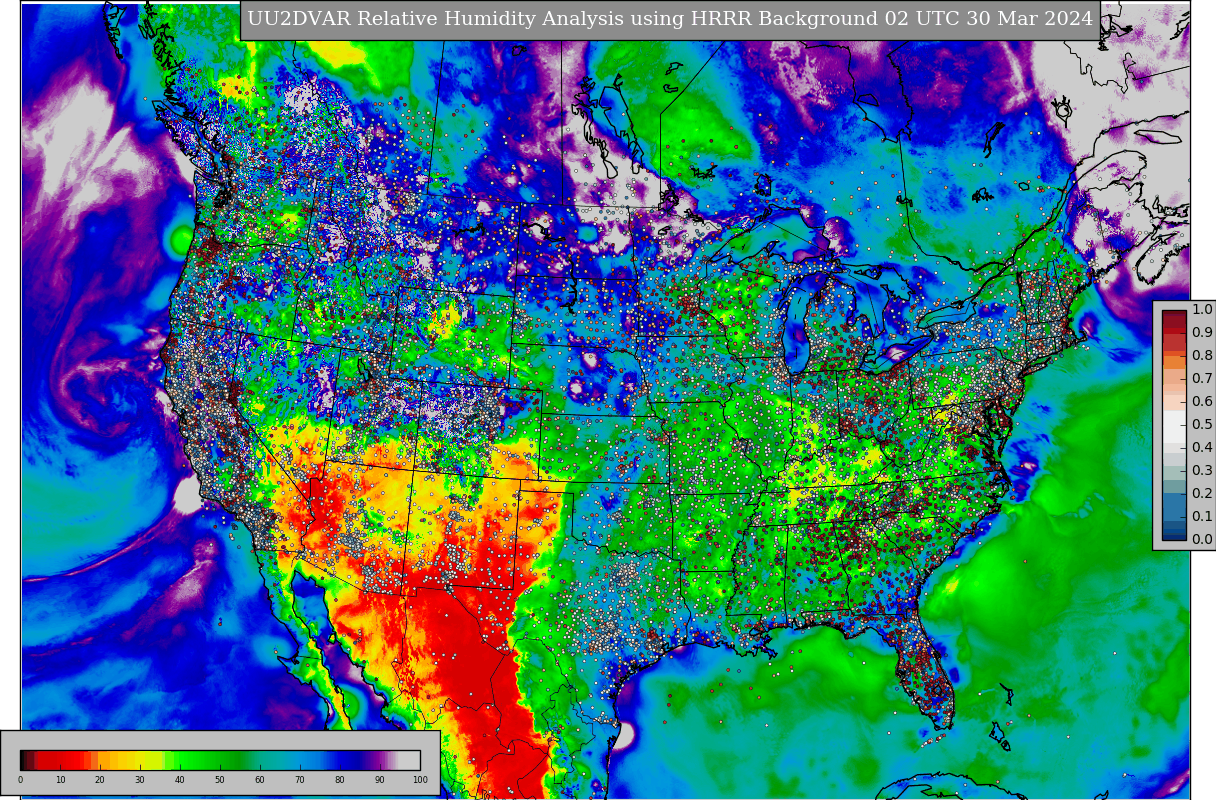Click the 0.5 label on right legend
This screenshot has width=1216, height=800.
pyautogui.click(x=1202, y=425)
